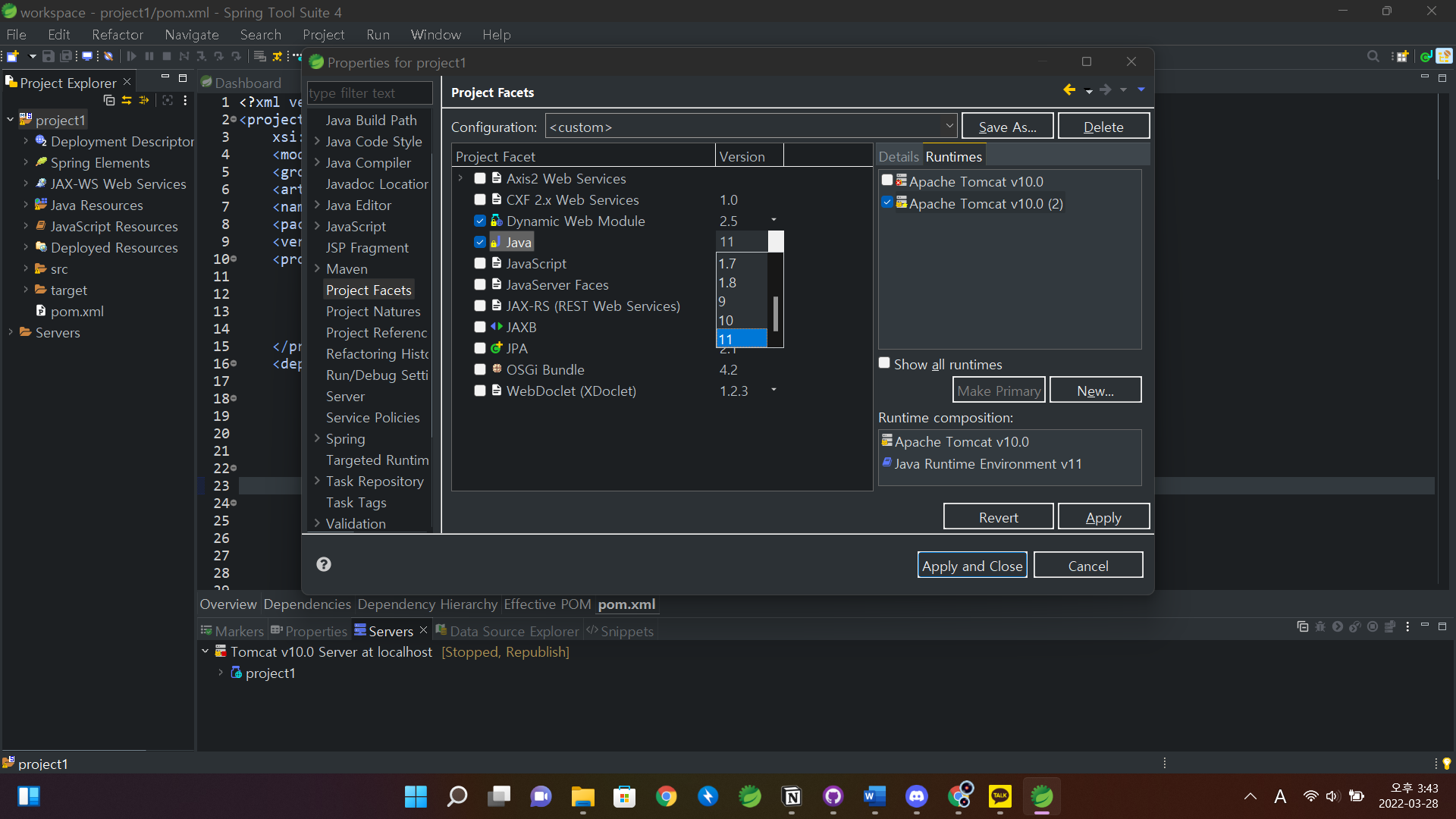Check the JavaServer Faces facet checkbox
Image resolution: width=1456 pixels, height=819 pixels.
point(480,284)
